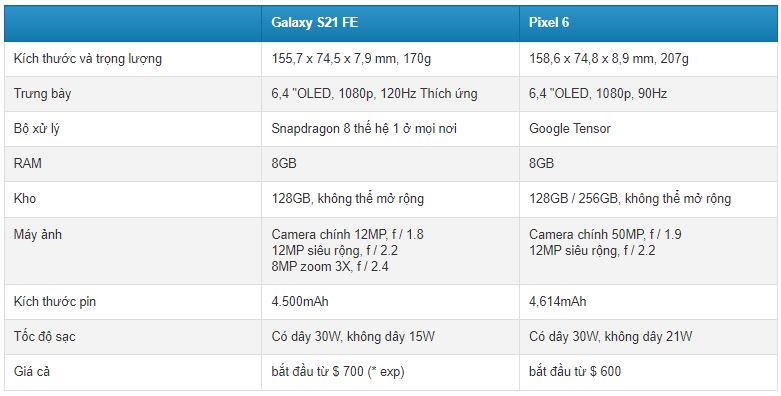Viewport: 781px width, 396px height.
Task: Select the Kích thước và trọng lượng row label
Action: click(88, 59)
